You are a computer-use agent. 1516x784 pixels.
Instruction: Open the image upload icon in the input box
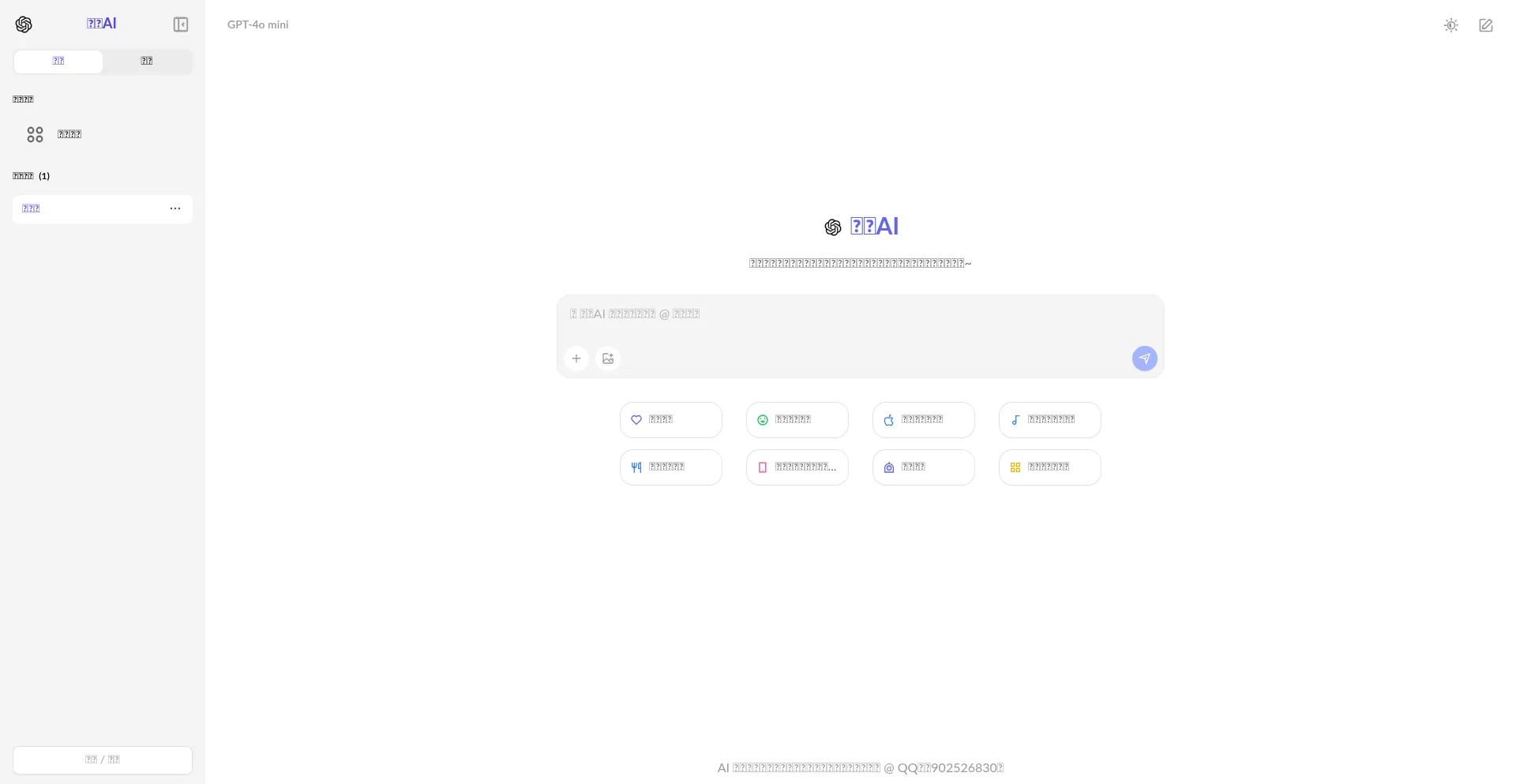(607, 358)
